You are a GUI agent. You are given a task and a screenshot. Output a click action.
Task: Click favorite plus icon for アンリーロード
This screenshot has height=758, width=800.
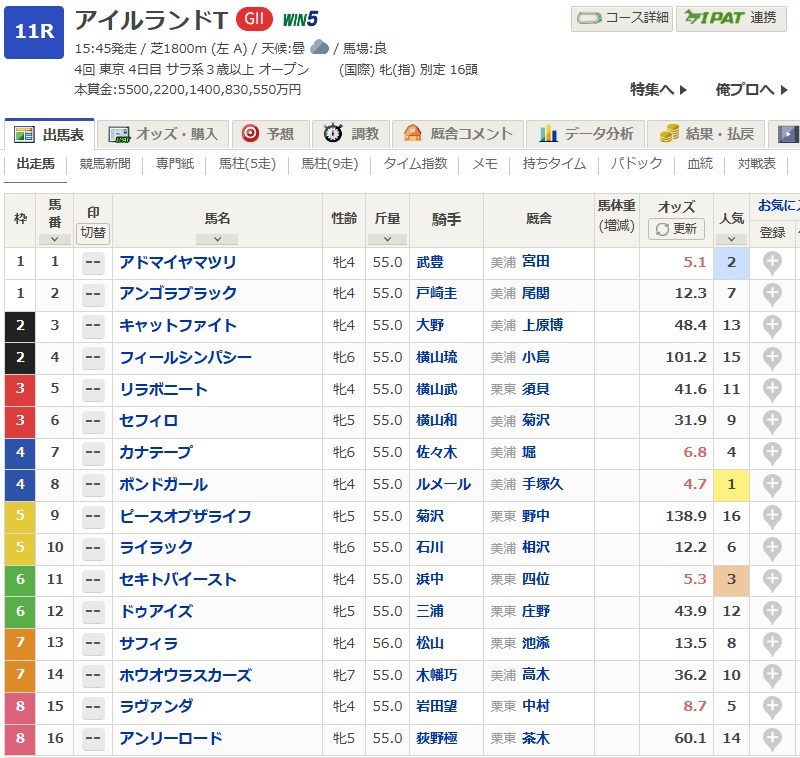772,739
